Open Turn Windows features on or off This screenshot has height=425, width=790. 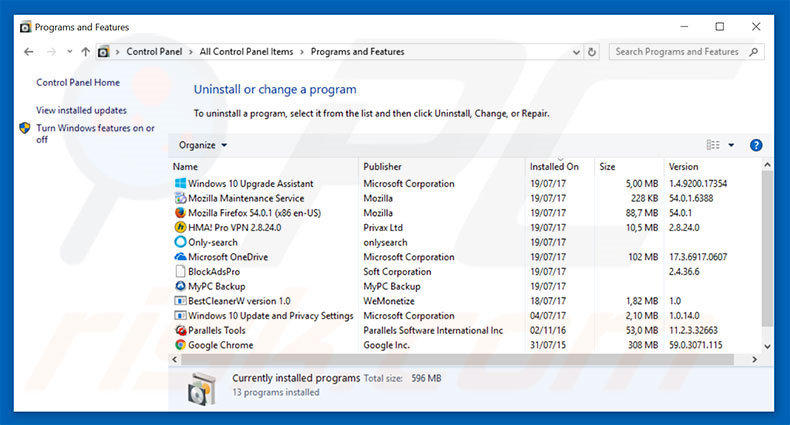click(x=95, y=133)
